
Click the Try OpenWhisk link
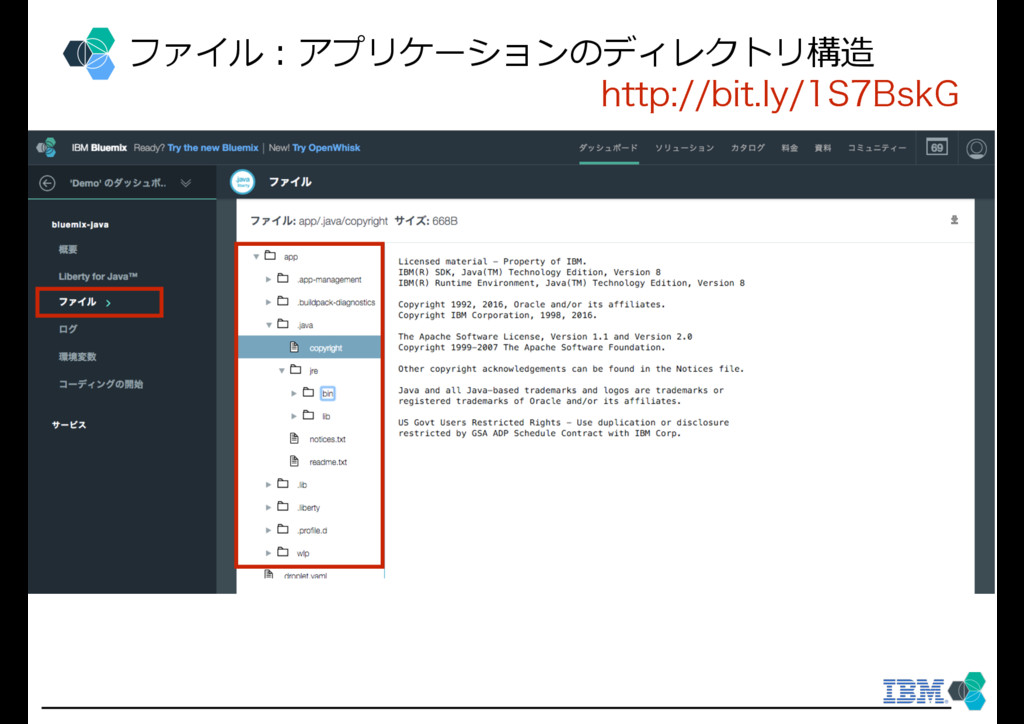pos(326,148)
